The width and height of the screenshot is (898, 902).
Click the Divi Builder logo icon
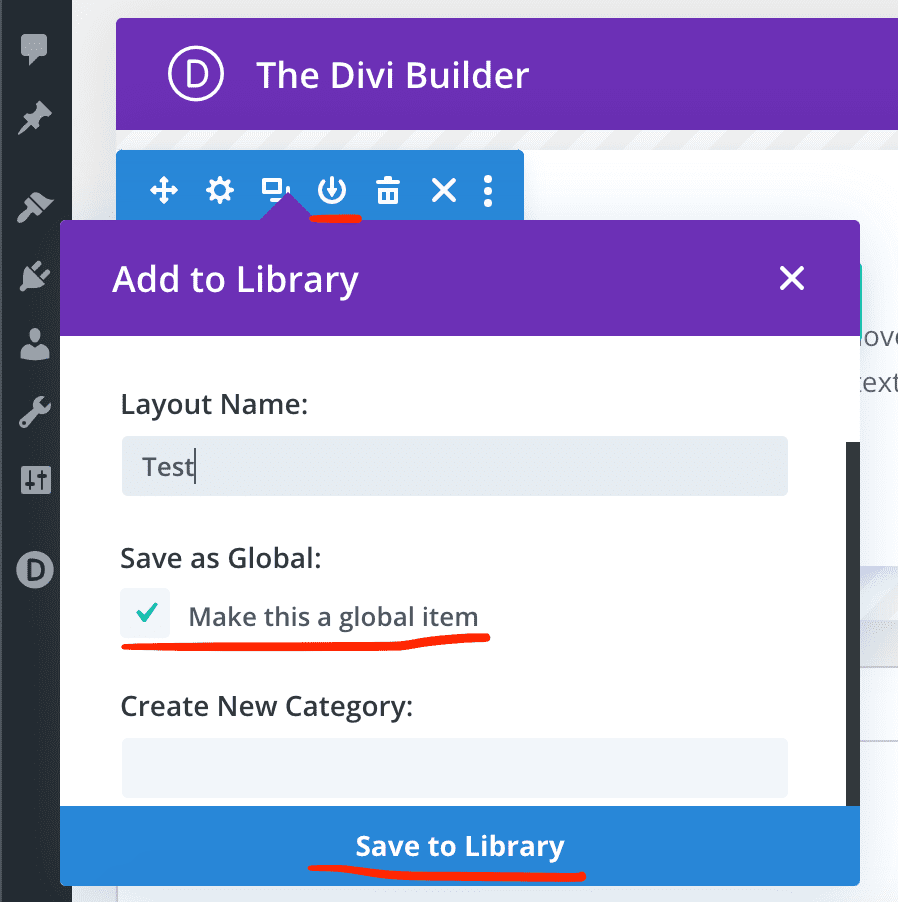coord(196,74)
